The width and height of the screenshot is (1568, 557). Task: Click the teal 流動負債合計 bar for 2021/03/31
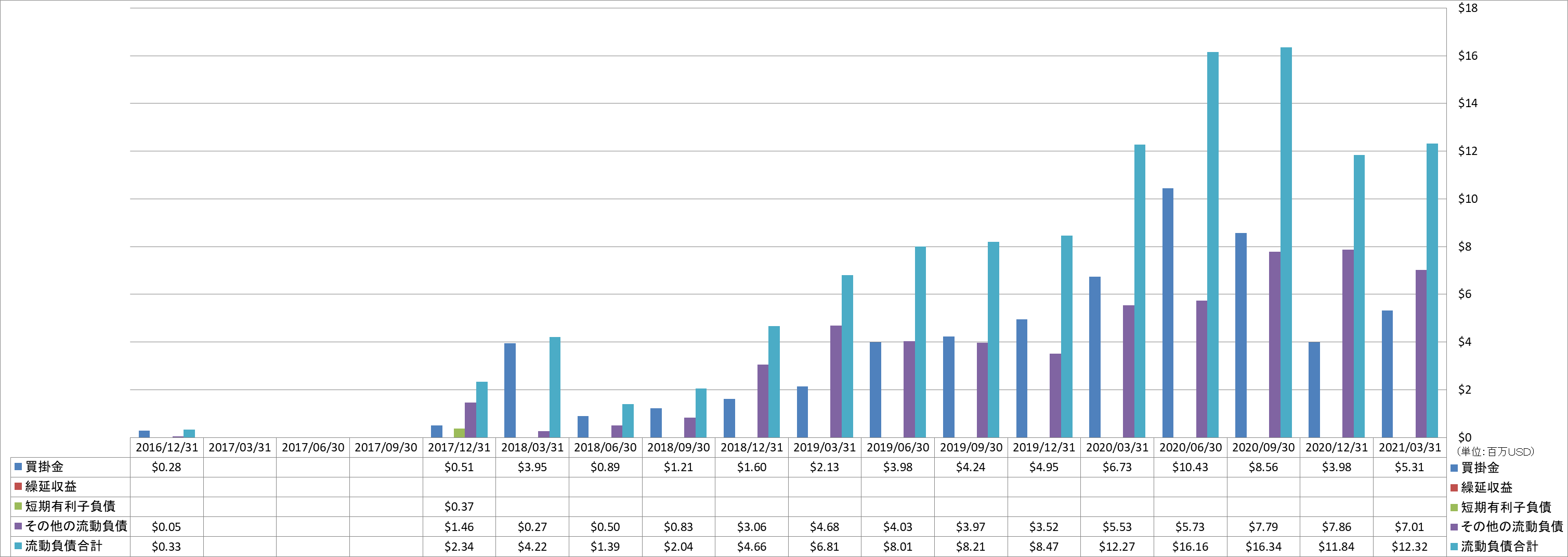click(x=1432, y=290)
